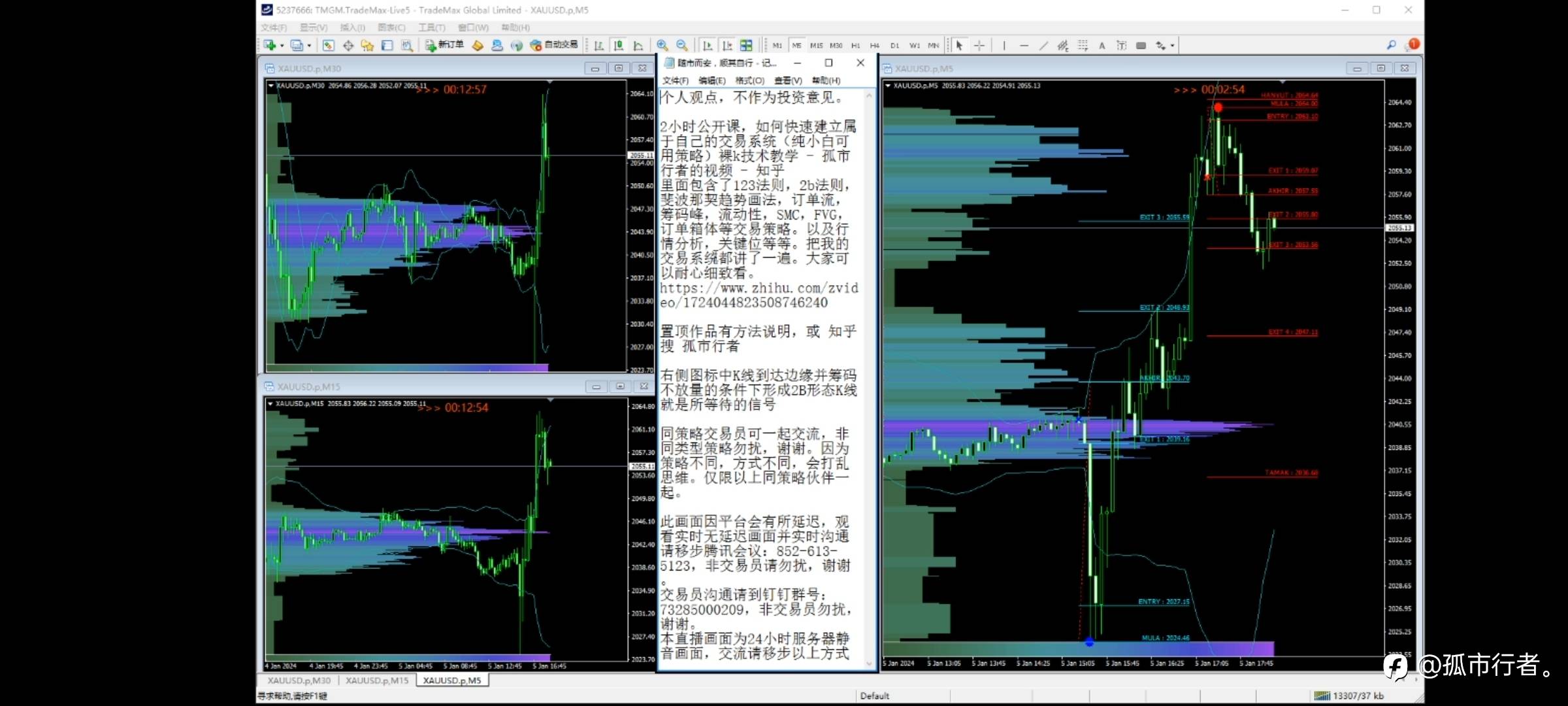Zoom in on the chart with magnifier plus
Screen dimensions: 1568x706
coord(662,45)
